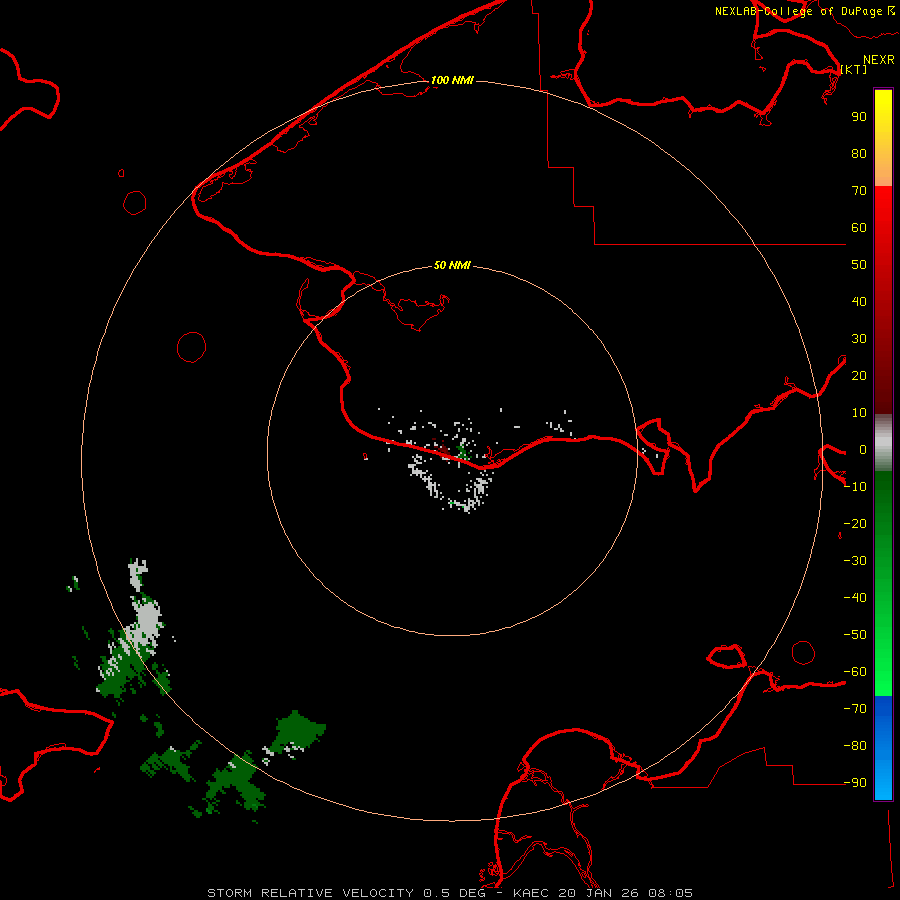Click the 20 value on the velocity scale
The width and height of the screenshot is (900, 900).
pyautogui.click(x=859, y=375)
